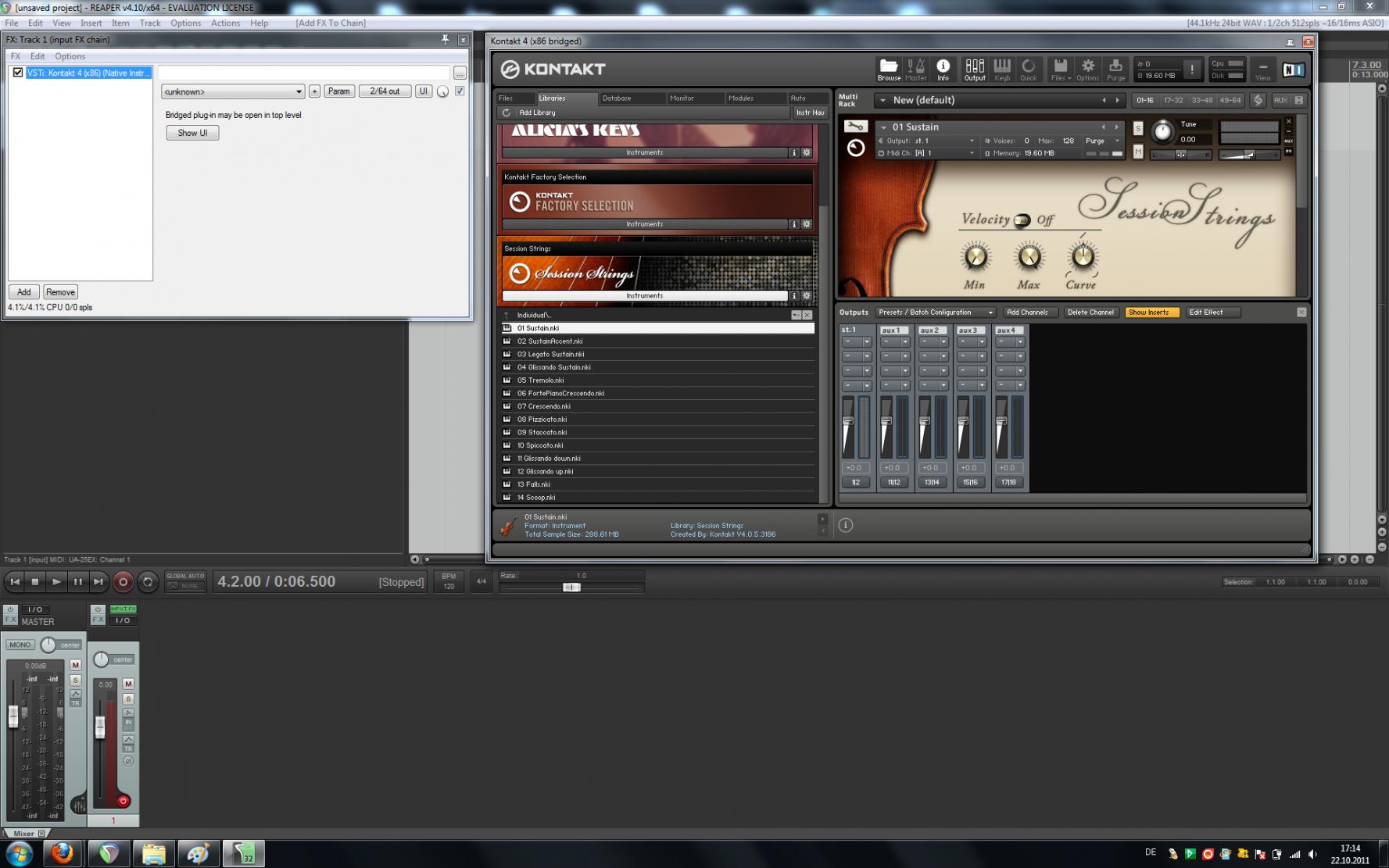This screenshot has height=868, width=1389.
Task: Click the Remove FX button
Action: 60,292
